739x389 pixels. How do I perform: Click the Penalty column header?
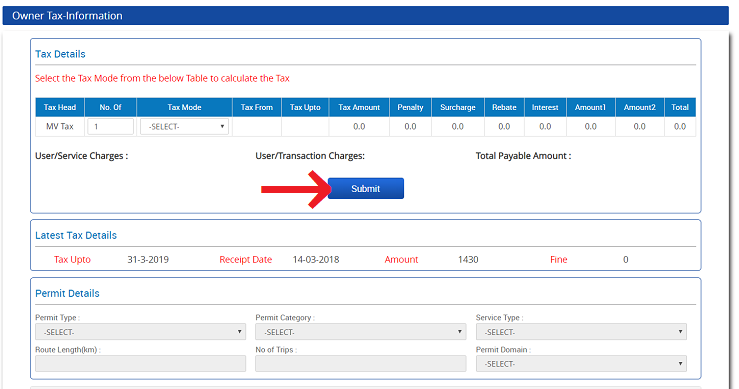pyautogui.click(x=411, y=108)
